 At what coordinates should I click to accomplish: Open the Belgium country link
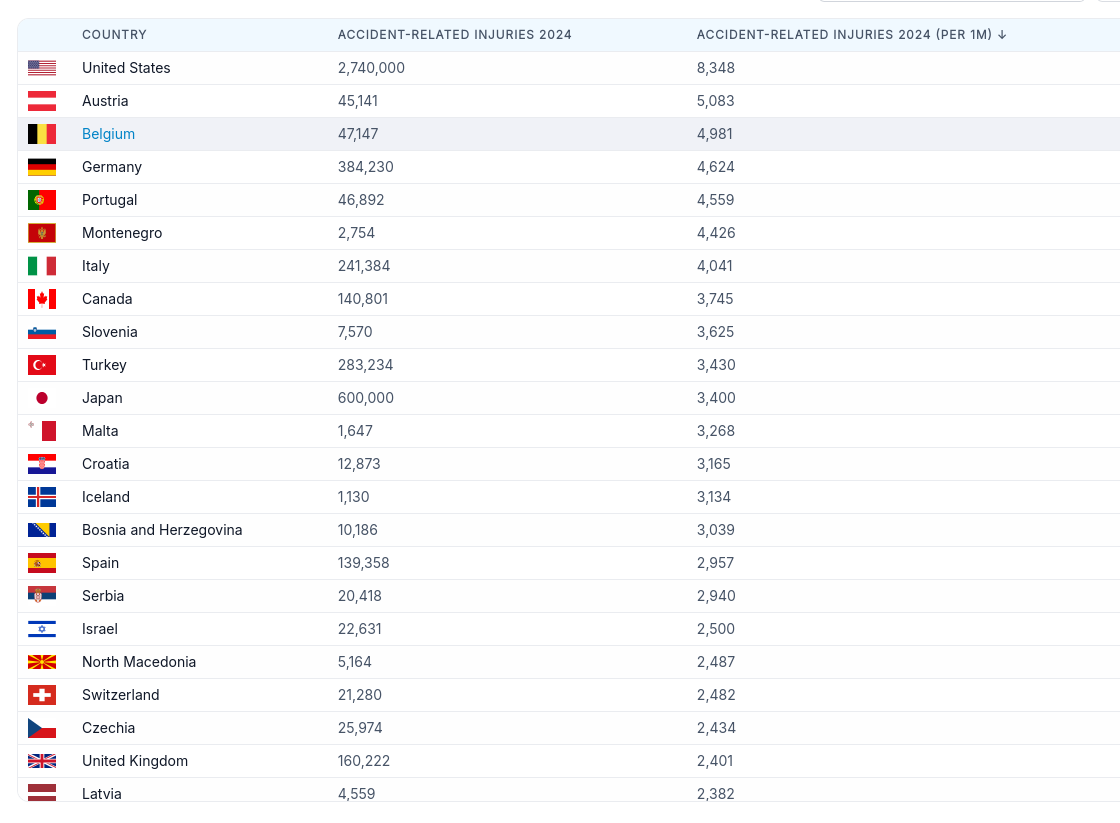[109, 134]
